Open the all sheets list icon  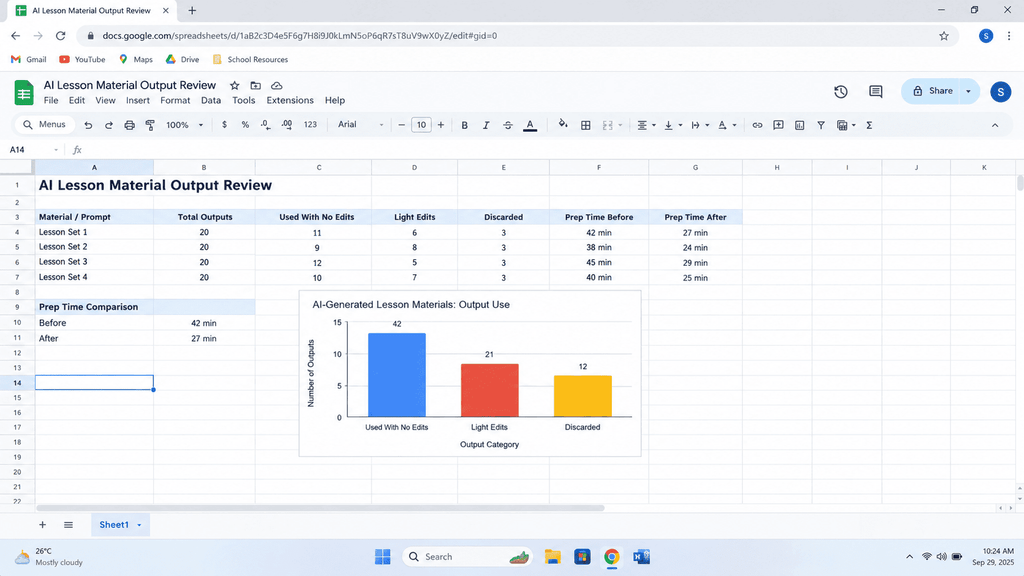(x=68, y=525)
